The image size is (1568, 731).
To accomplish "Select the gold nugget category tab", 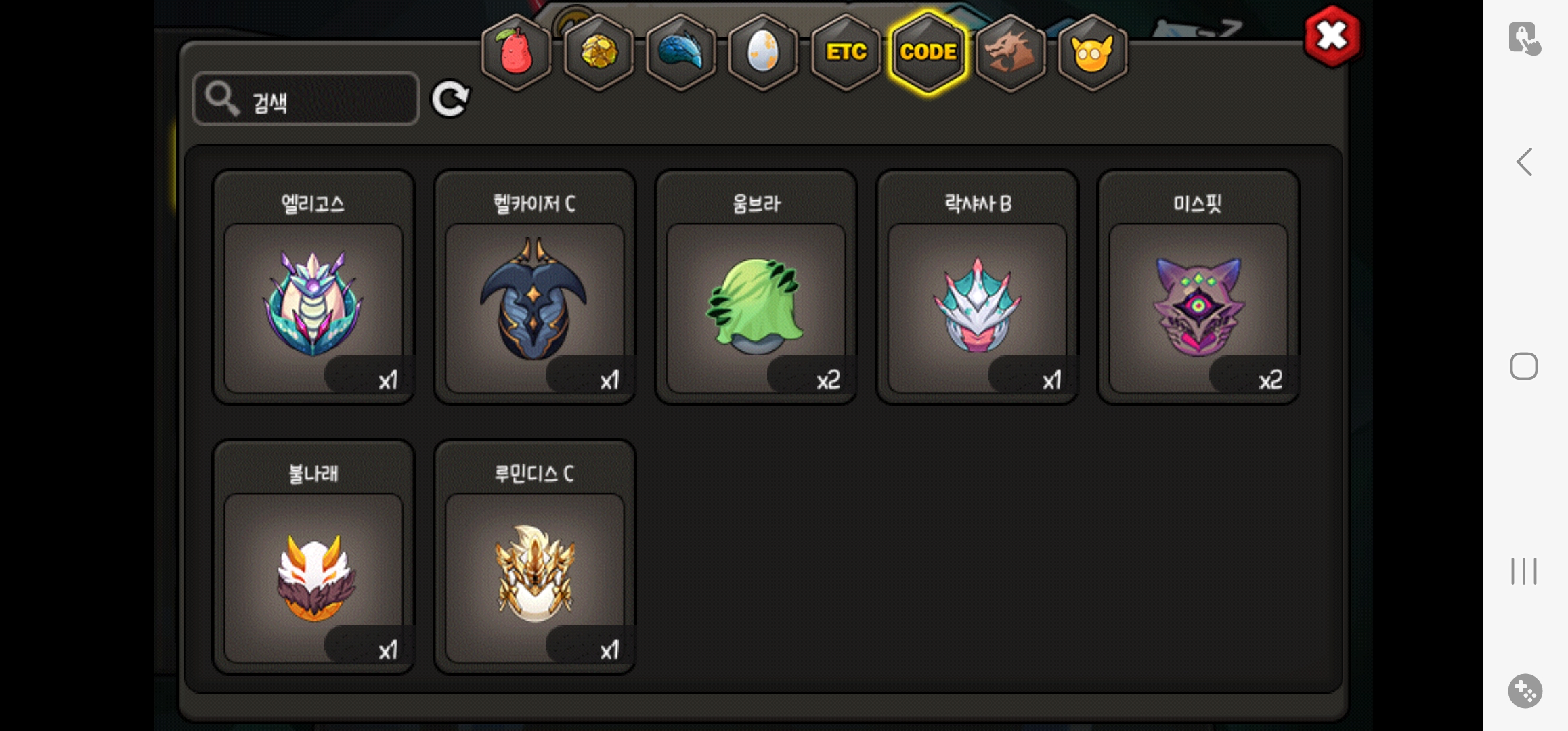I will tap(598, 52).
